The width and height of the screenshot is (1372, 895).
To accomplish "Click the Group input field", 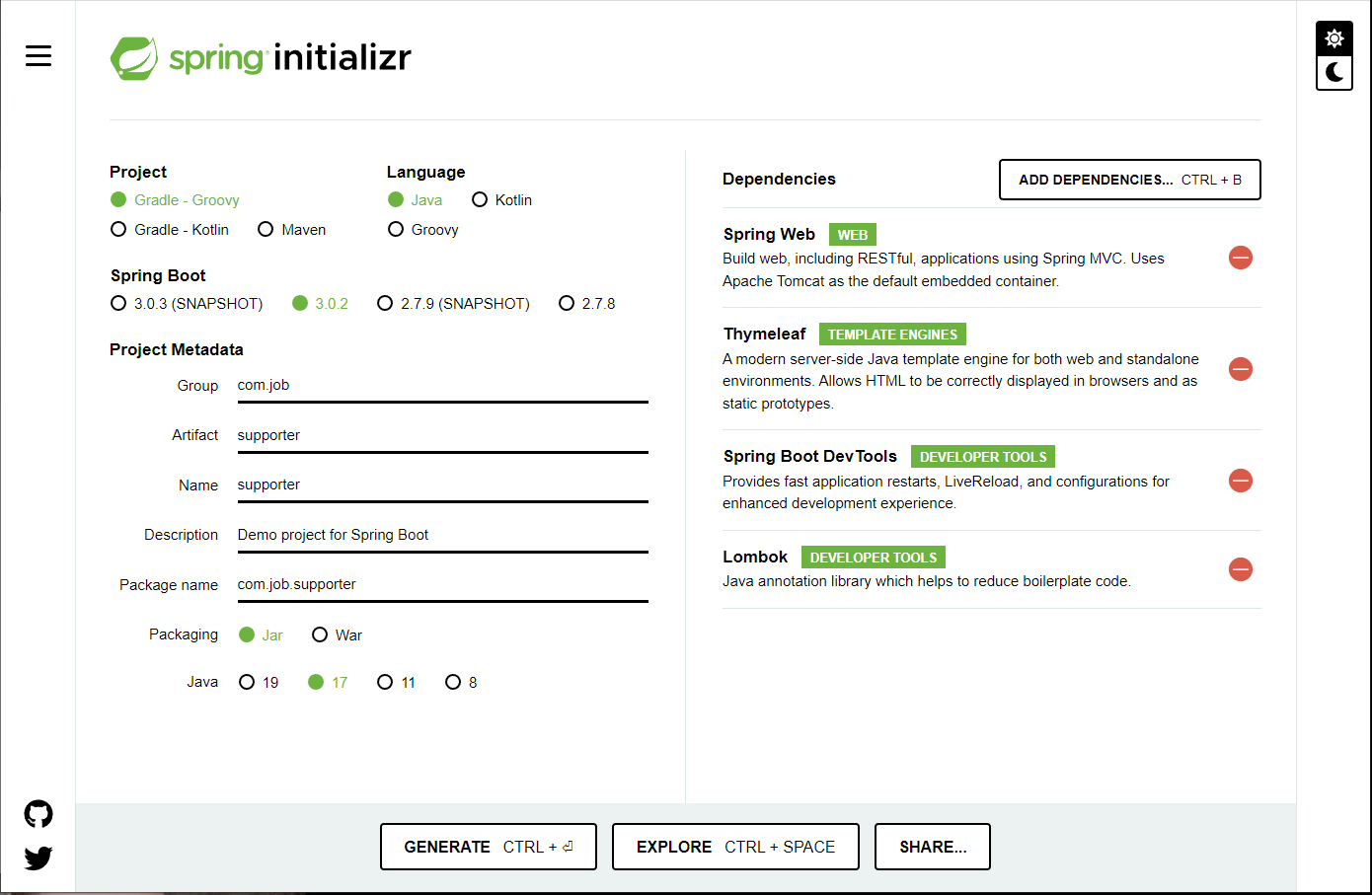I will pyautogui.click(x=442, y=386).
